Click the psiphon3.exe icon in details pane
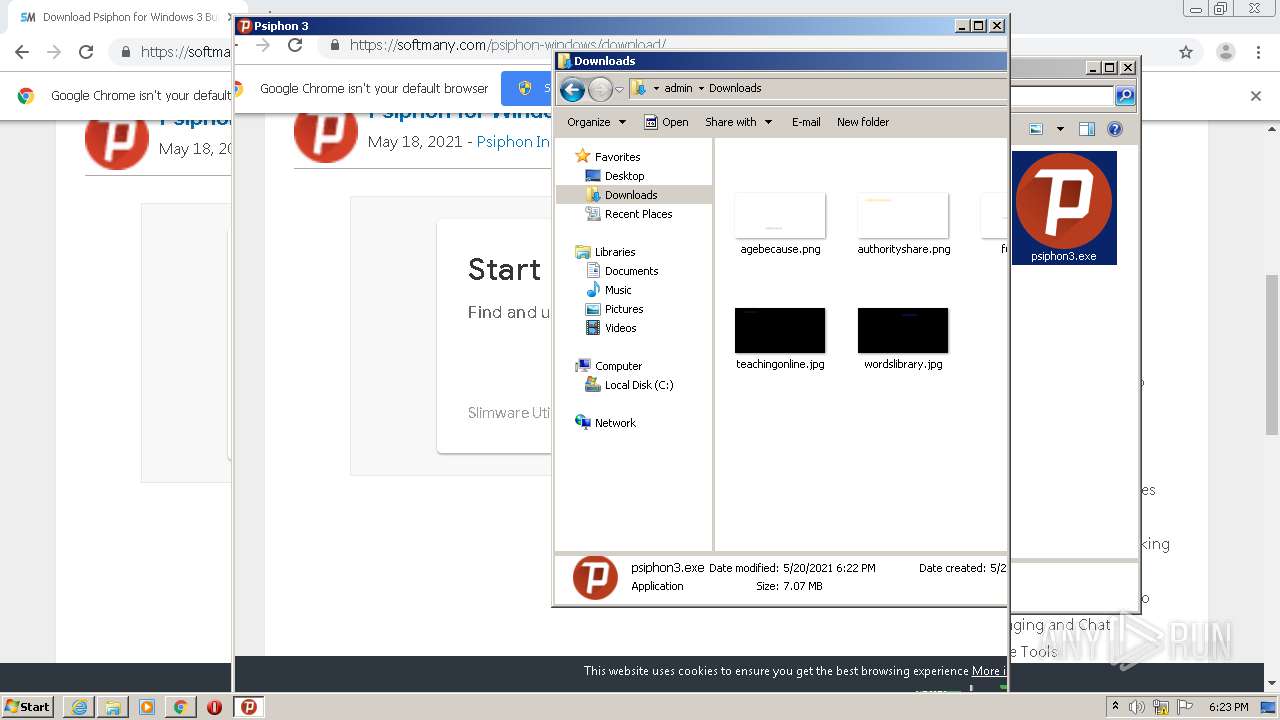 coord(595,578)
